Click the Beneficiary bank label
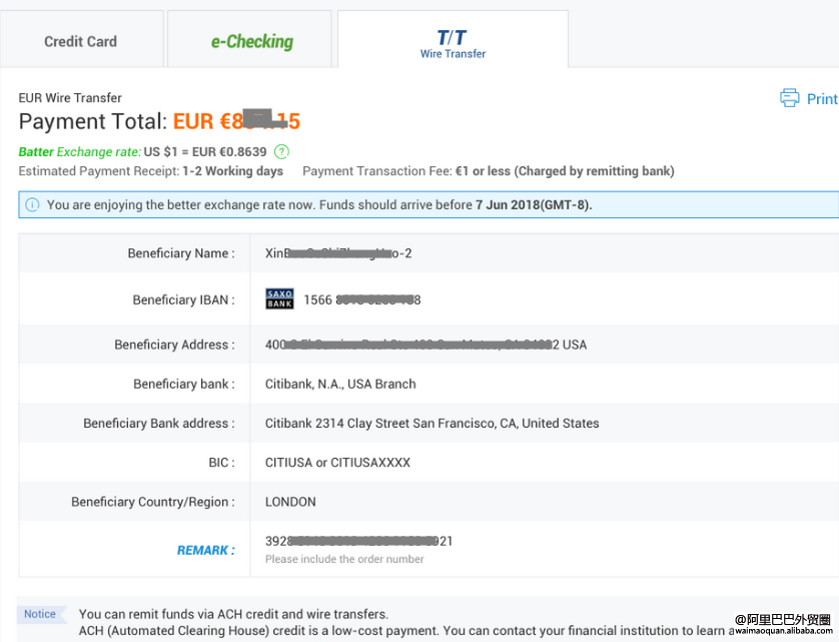 184,384
